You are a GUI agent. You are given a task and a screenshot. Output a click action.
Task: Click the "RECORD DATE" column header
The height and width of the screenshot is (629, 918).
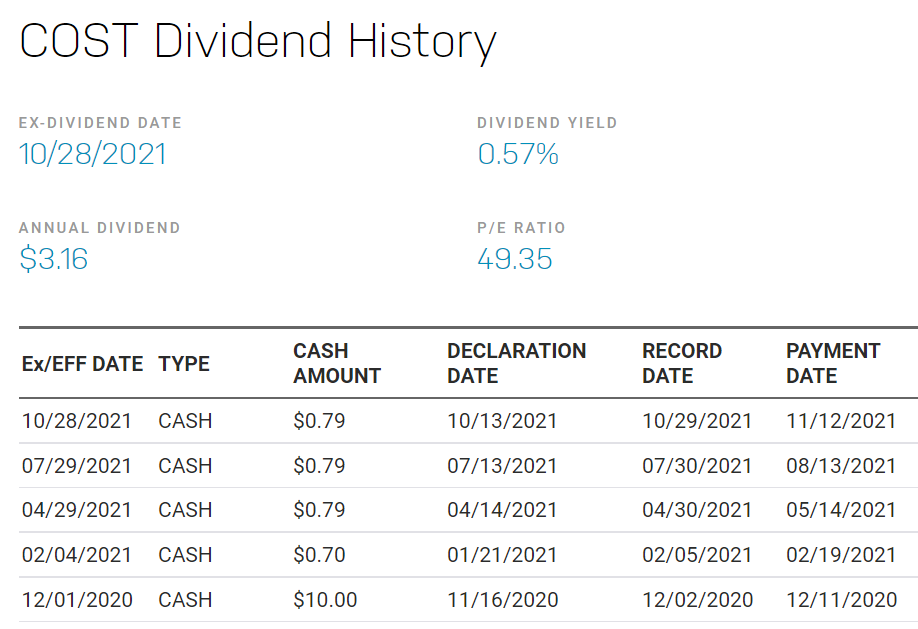tap(682, 363)
